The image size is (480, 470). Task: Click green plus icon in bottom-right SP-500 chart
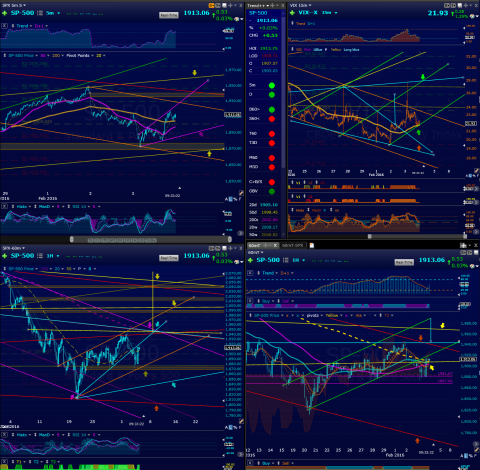(250, 260)
